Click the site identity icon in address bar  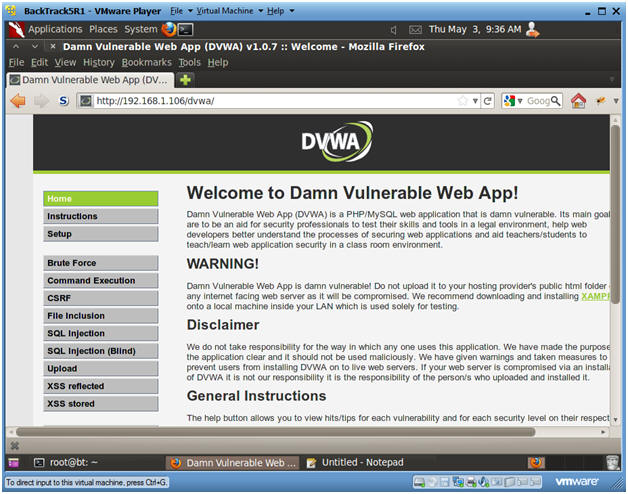tap(86, 101)
